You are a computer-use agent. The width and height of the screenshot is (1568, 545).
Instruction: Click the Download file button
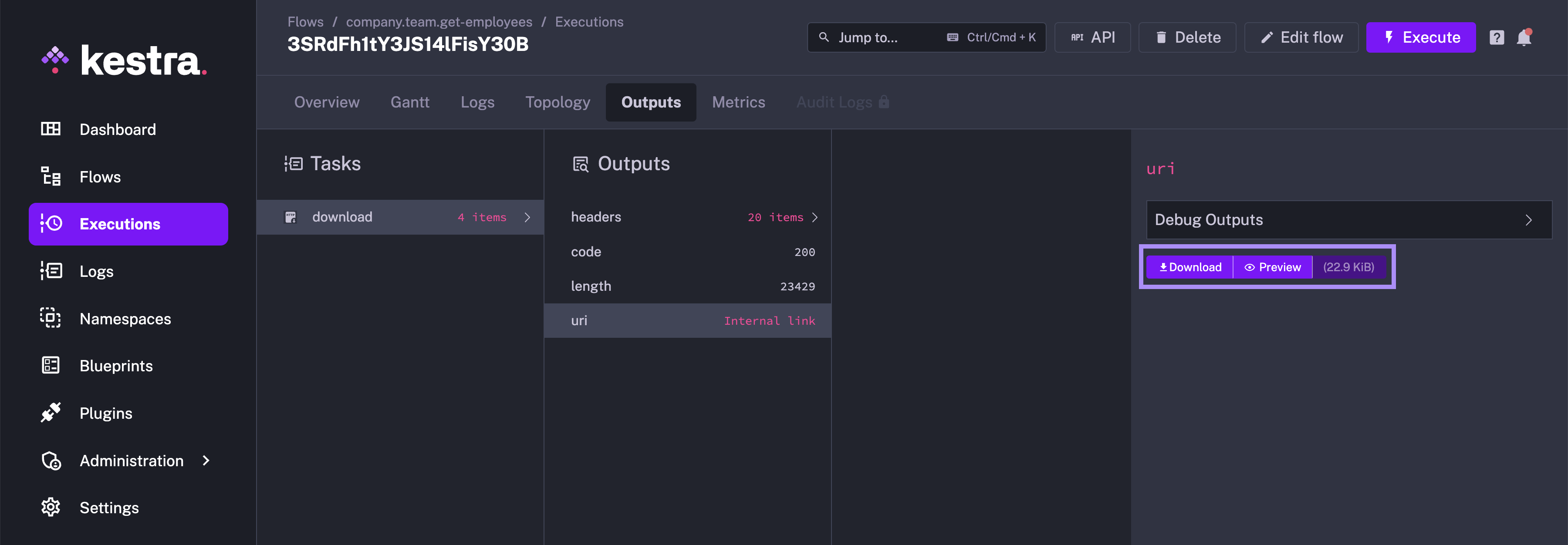tap(1190, 267)
